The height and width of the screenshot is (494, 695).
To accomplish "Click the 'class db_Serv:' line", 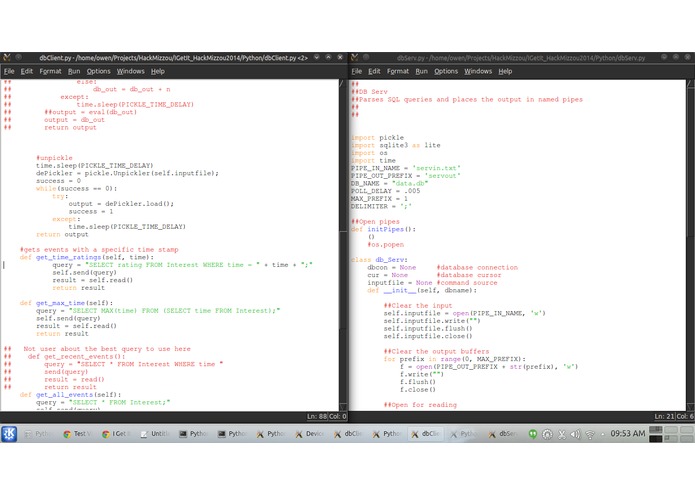I will [x=379, y=260].
